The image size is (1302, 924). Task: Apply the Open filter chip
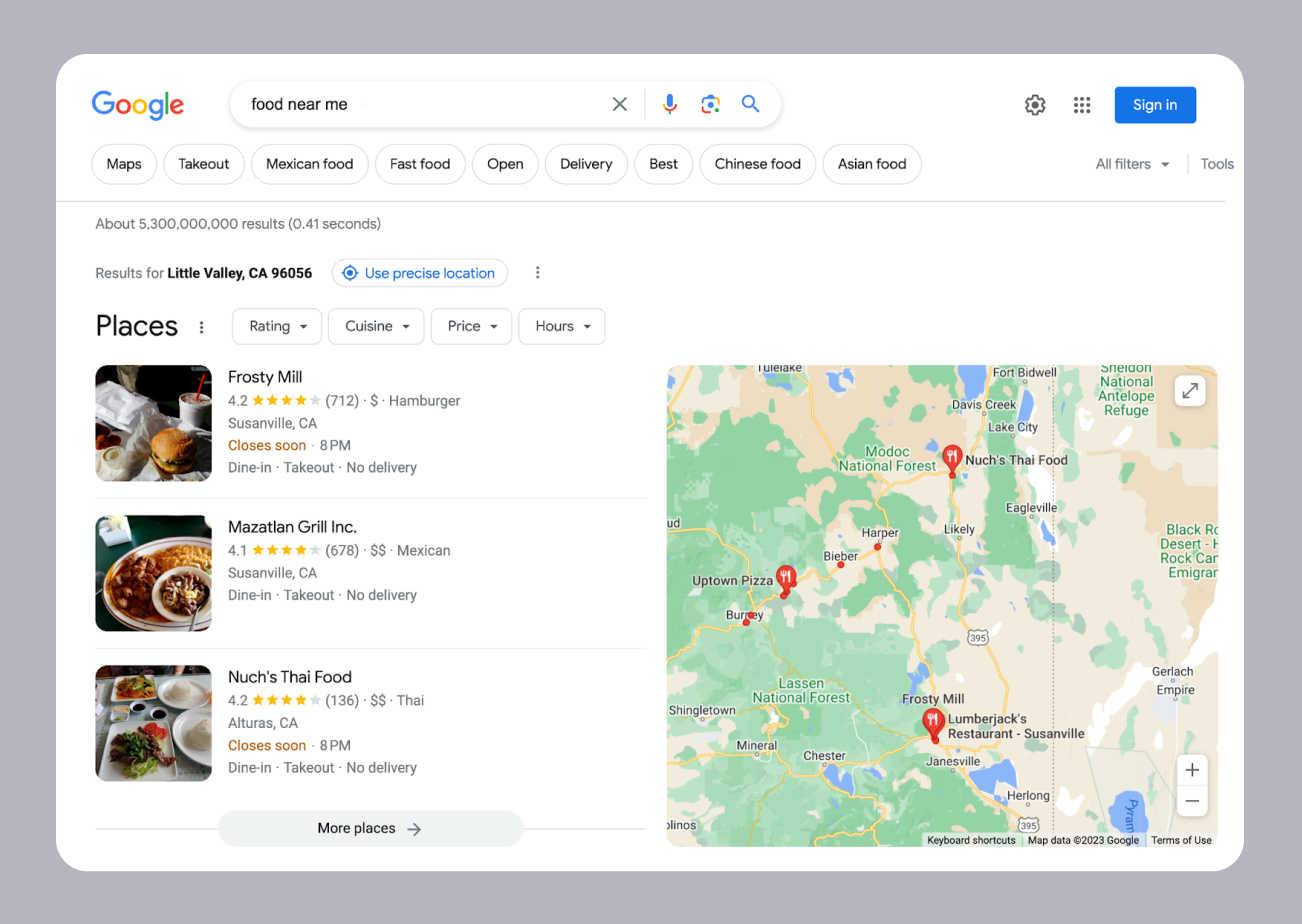click(505, 164)
